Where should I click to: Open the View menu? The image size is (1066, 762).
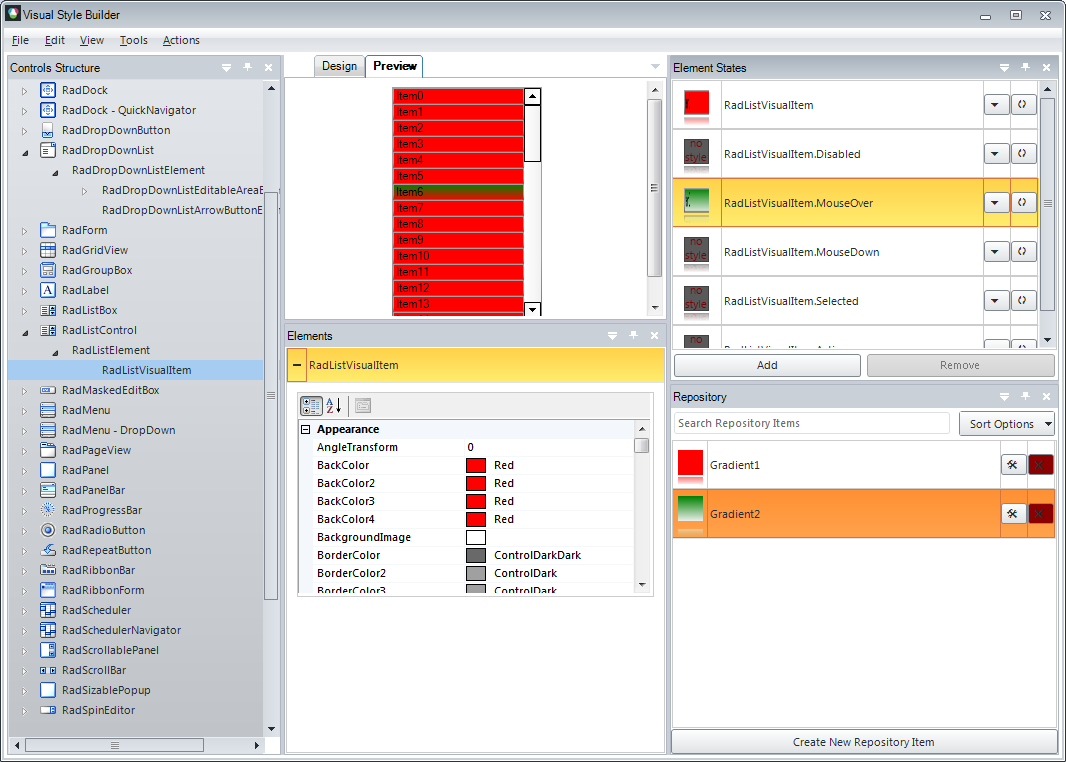coord(92,40)
